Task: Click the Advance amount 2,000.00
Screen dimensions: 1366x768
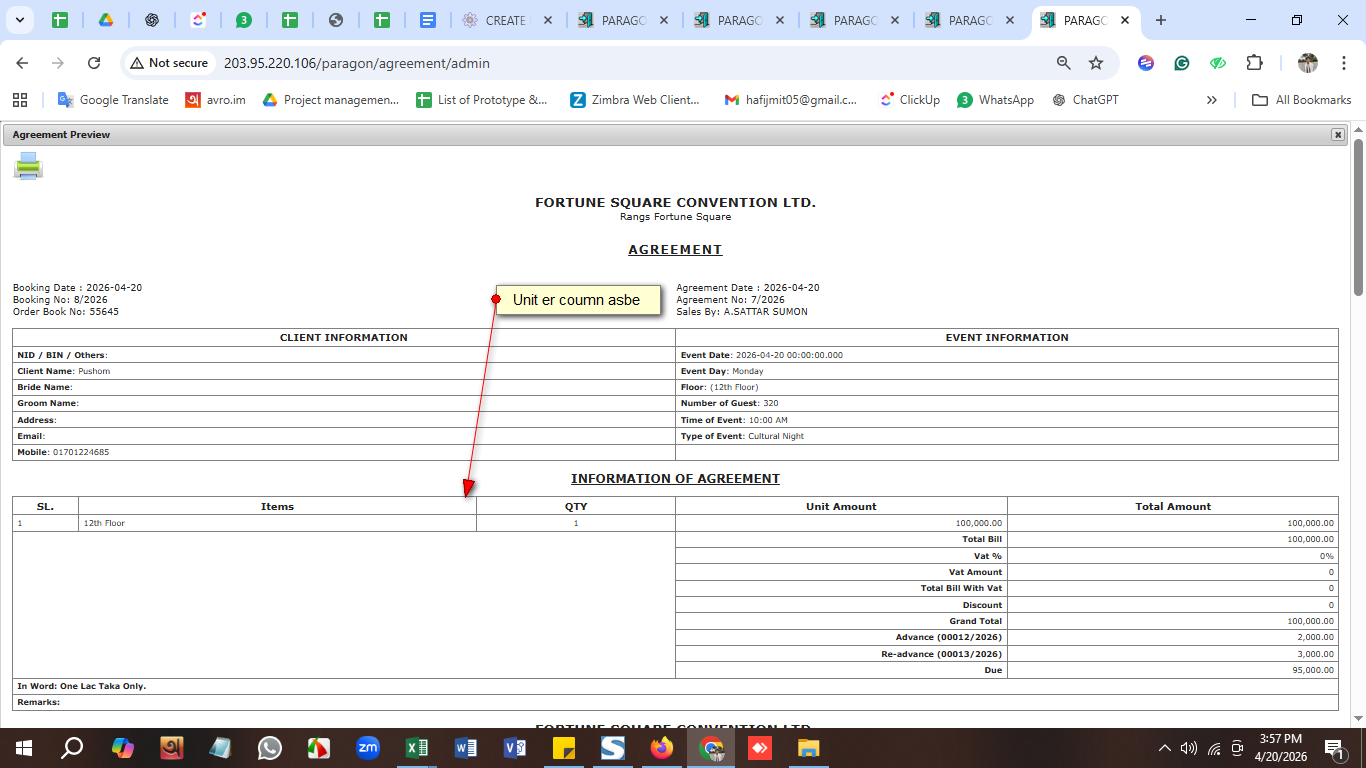Action: tap(1315, 637)
